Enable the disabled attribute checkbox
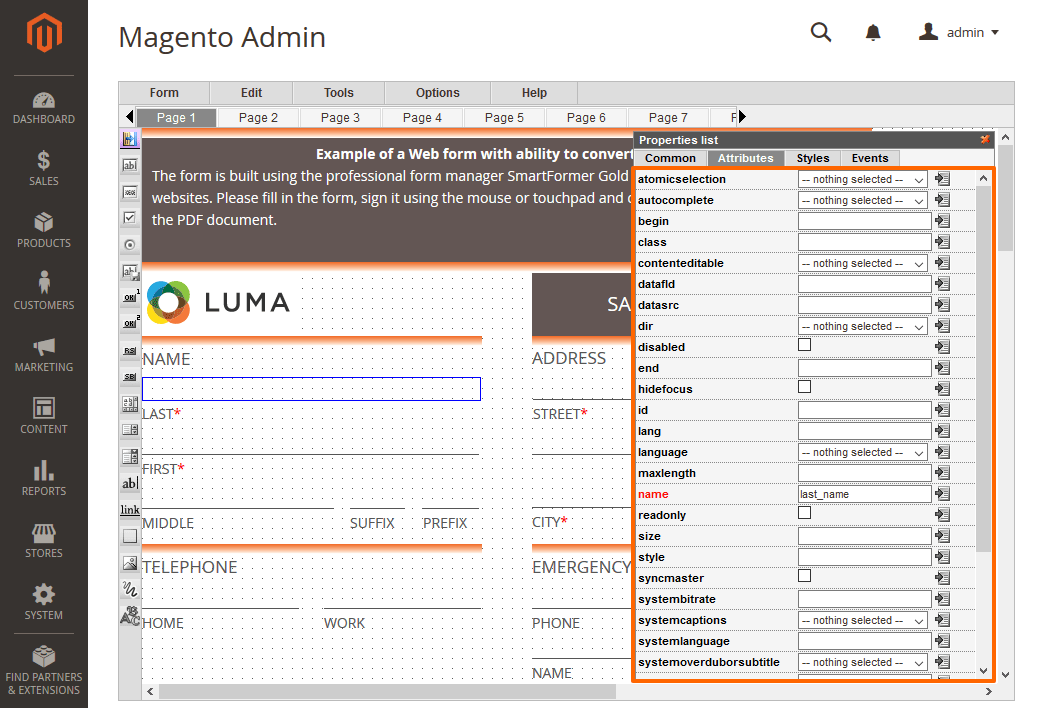This screenshot has width=1043, height=708. 803,344
